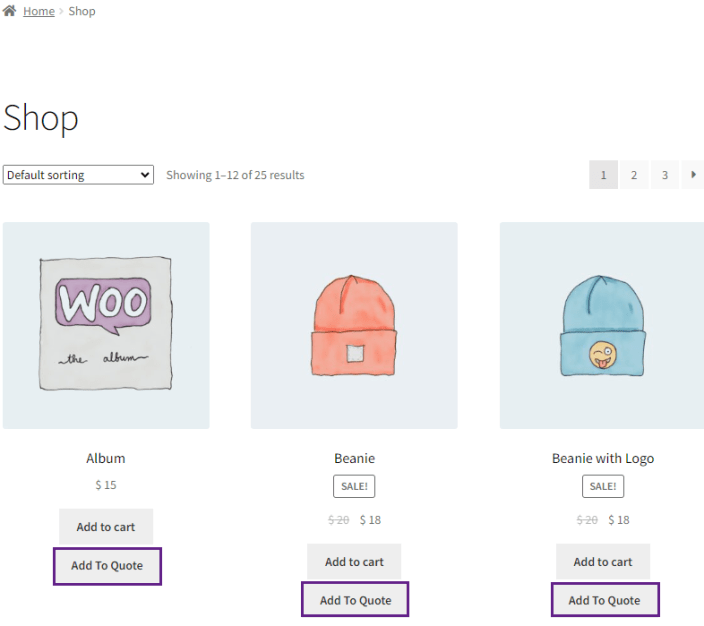This screenshot has width=704, height=626.
Task: Click the home icon in breadcrumb
Action: pos(9,10)
